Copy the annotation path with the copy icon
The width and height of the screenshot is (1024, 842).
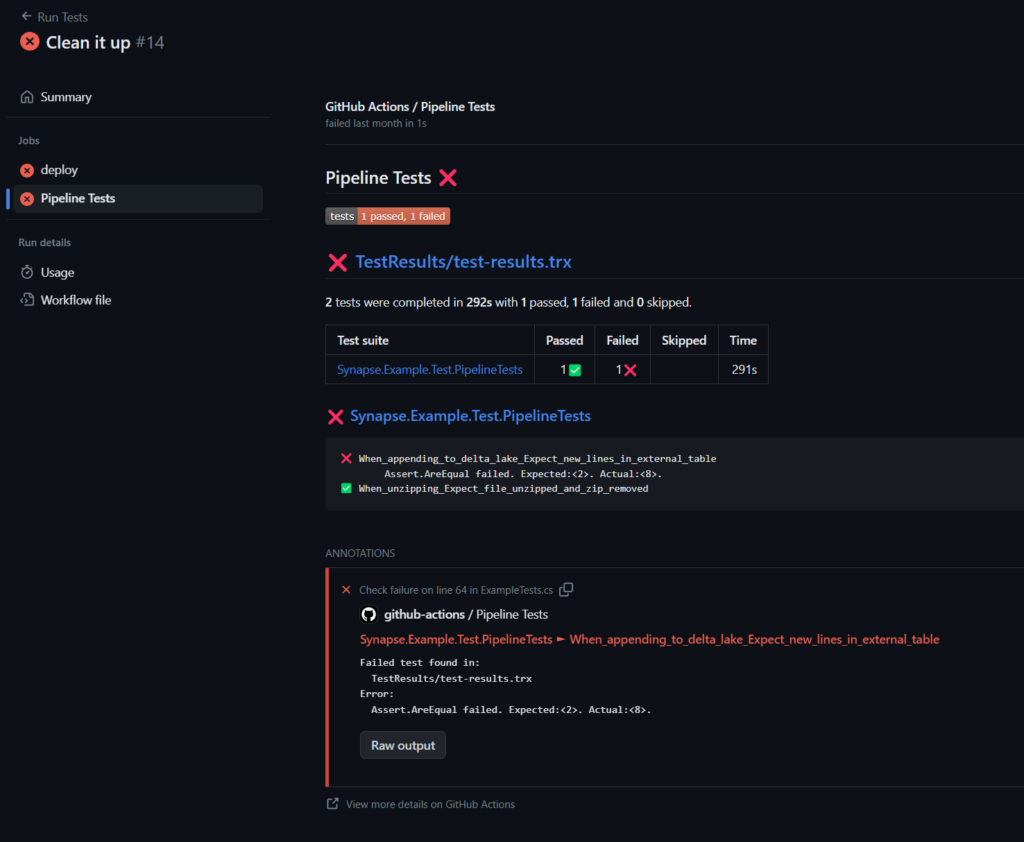point(566,589)
